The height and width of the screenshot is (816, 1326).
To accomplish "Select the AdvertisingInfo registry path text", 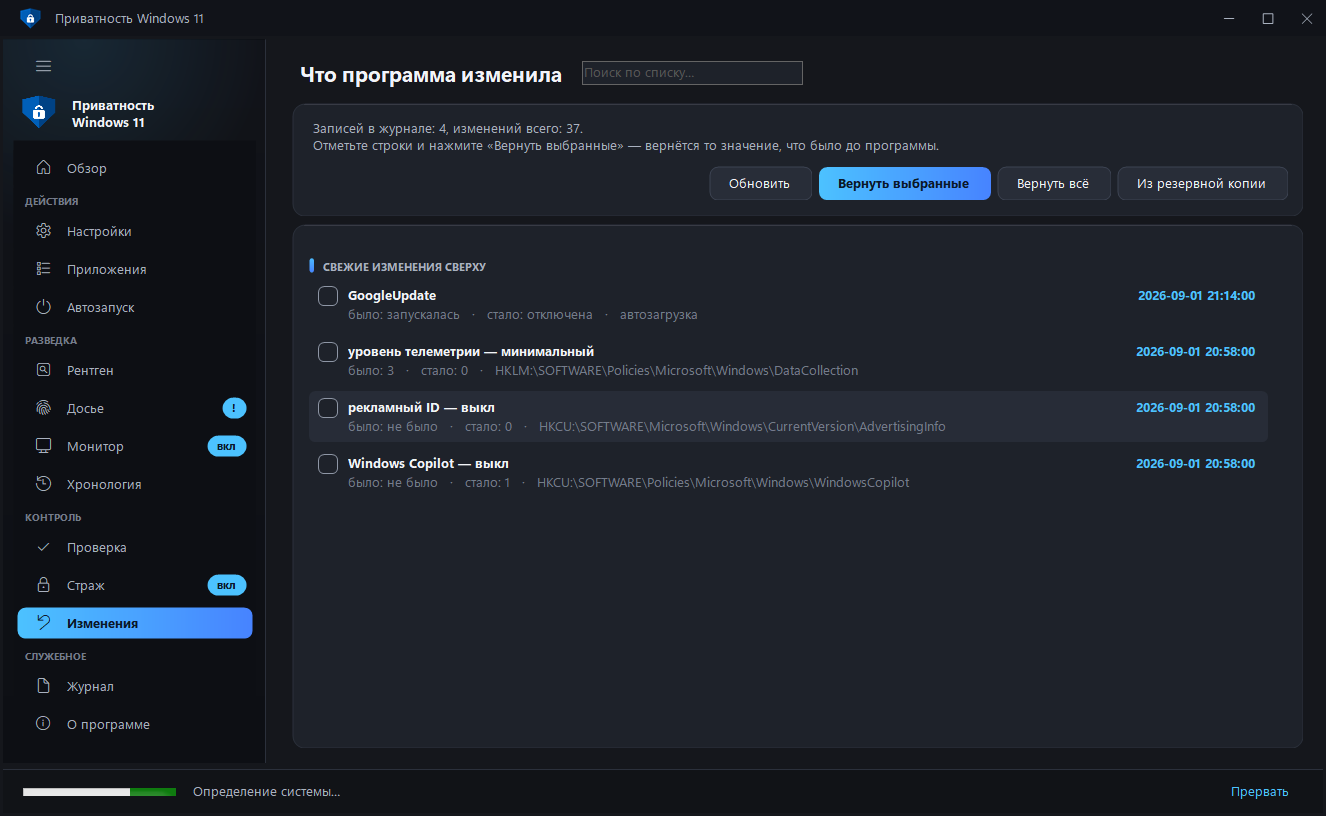I will [742, 426].
